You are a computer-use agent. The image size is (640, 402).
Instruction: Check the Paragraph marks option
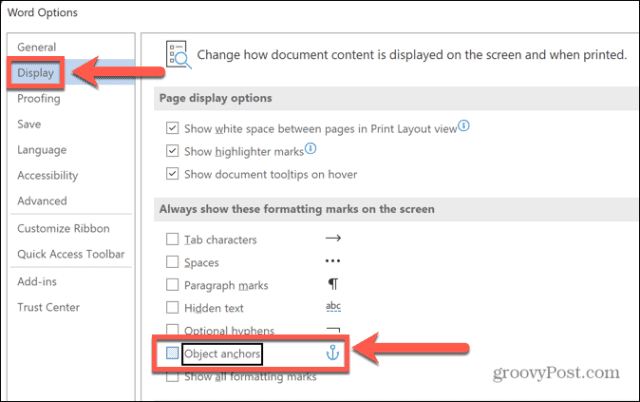click(173, 285)
